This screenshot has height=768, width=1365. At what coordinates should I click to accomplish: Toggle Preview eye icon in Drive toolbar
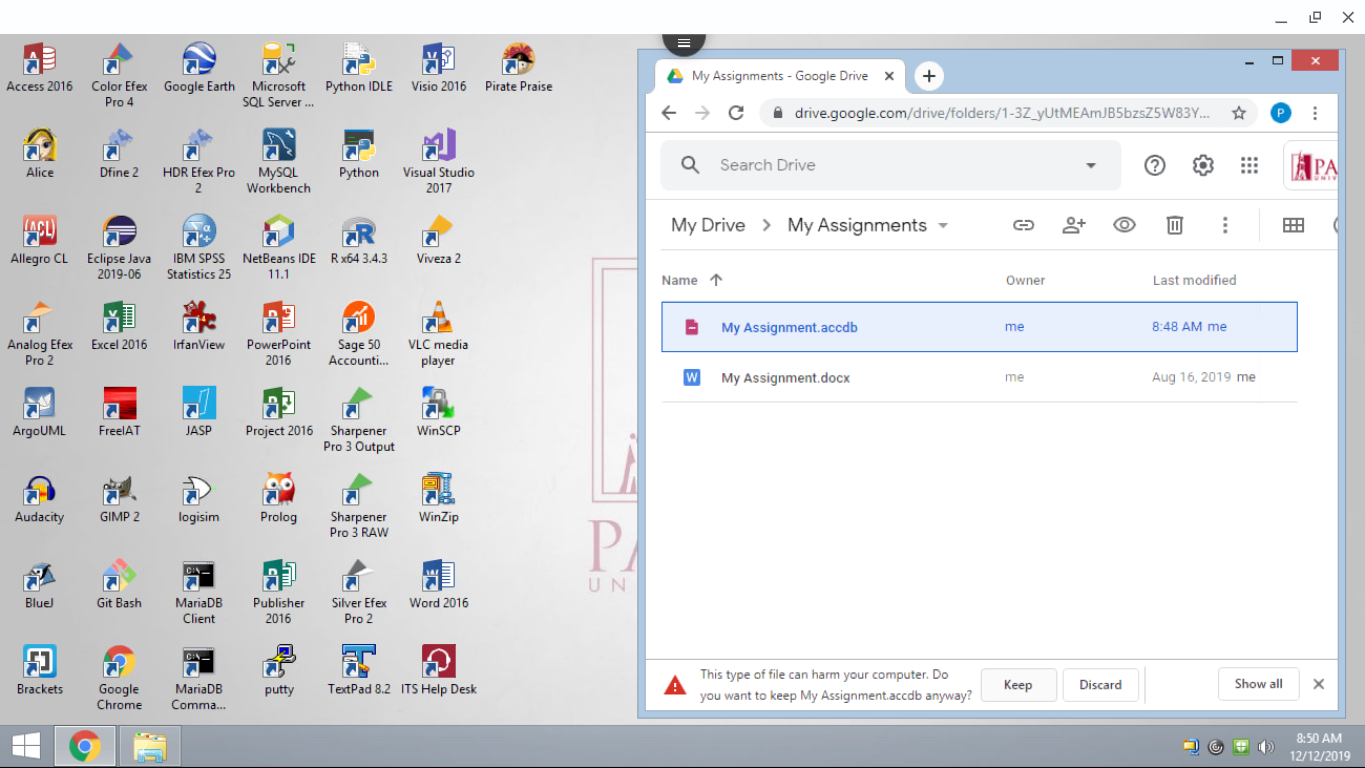pyautogui.click(x=1124, y=225)
